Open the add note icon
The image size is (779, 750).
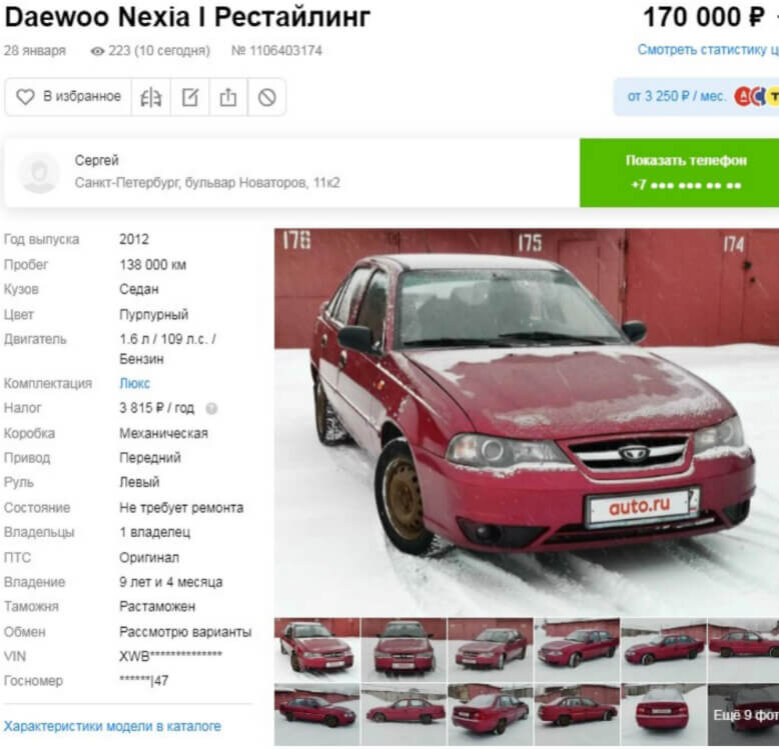pos(190,97)
